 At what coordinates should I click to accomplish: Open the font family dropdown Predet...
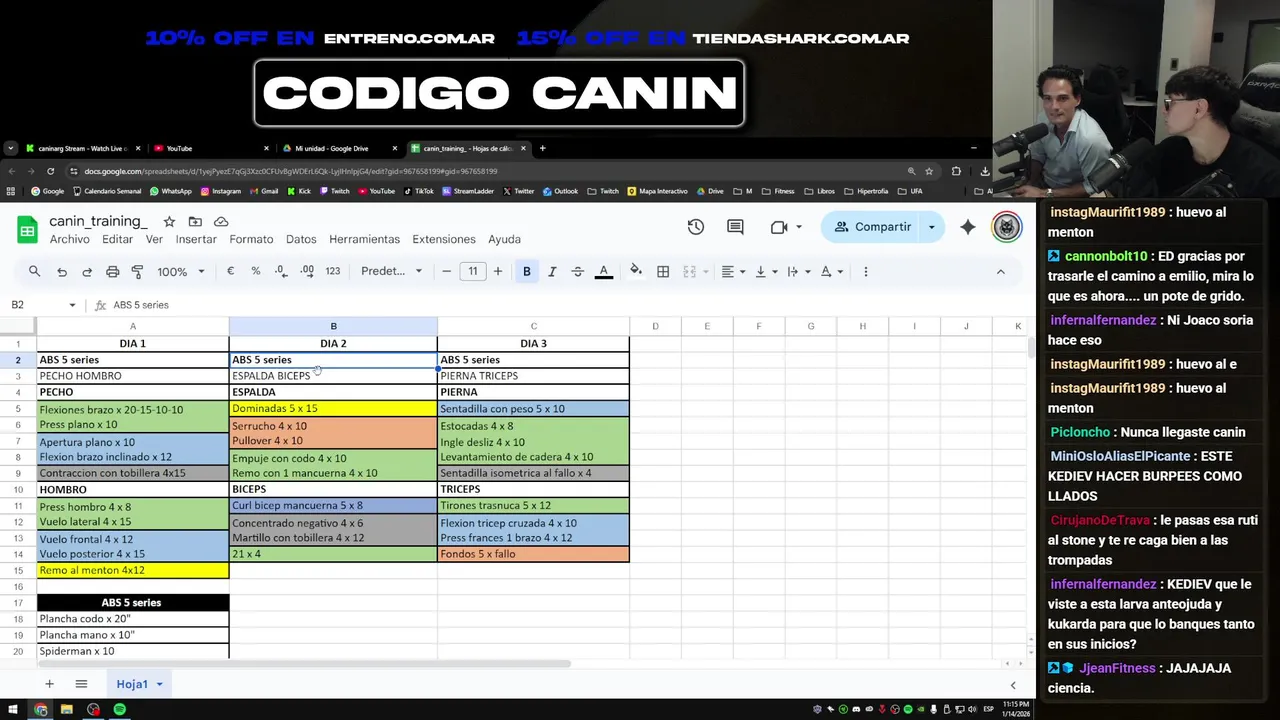coord(391,271)
